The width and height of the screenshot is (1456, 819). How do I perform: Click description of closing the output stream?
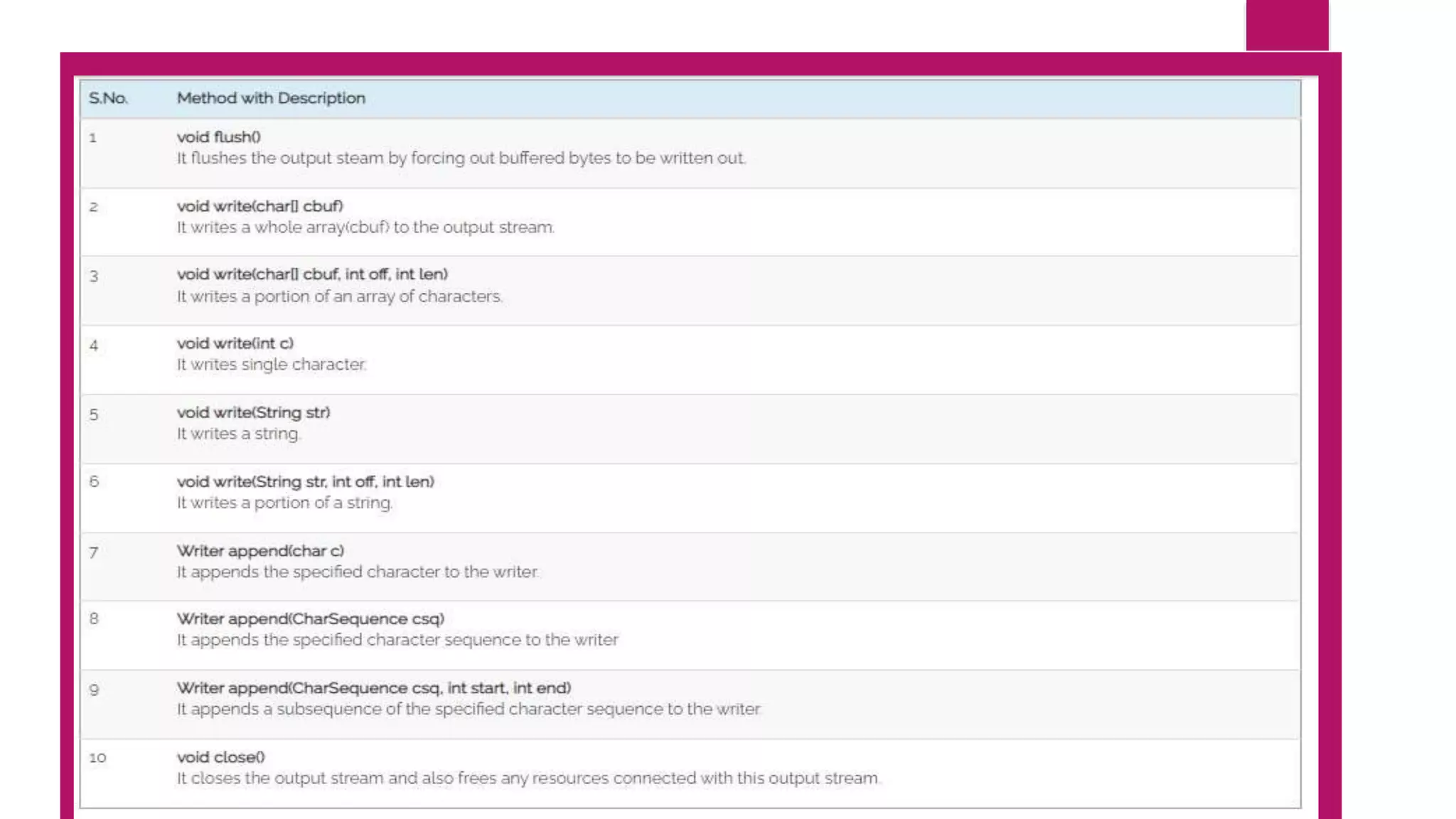coord(528,778)
